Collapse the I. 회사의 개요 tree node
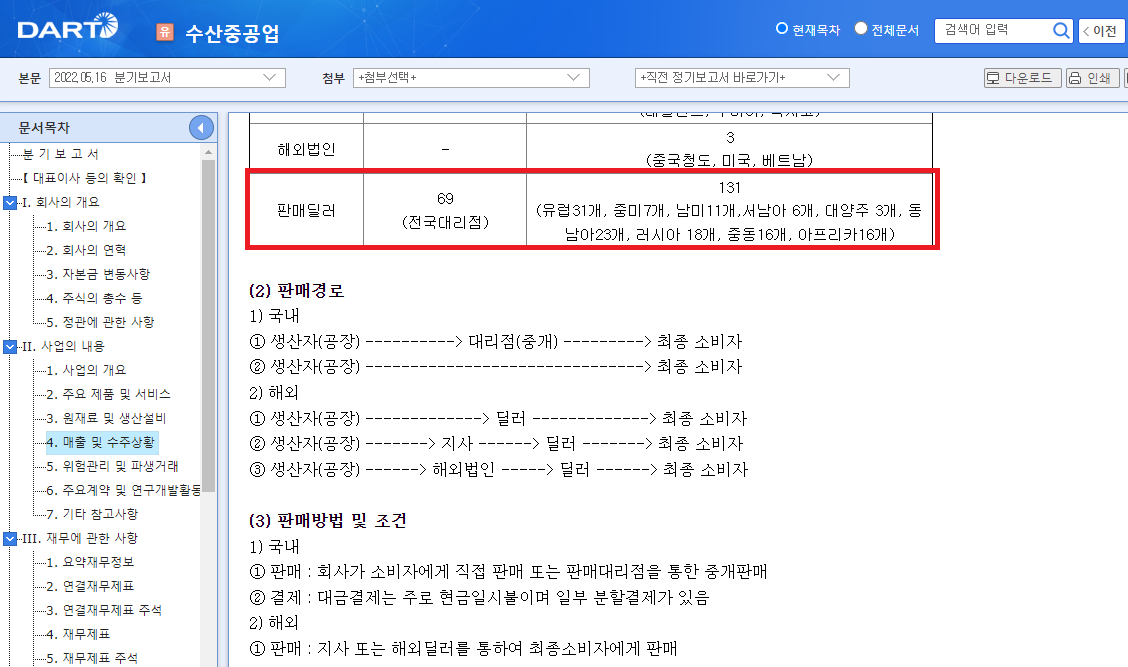Image resolution: width=1128 pixels, height=667 pixels. [10, 202]
